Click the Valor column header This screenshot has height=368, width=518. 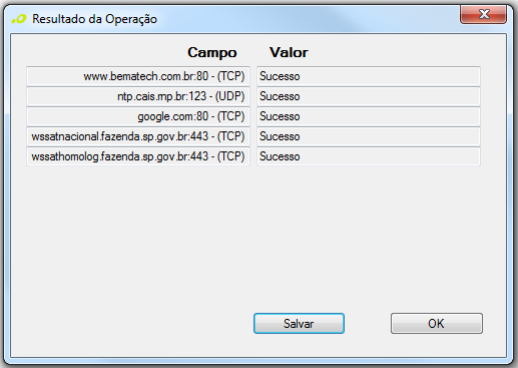289,52
